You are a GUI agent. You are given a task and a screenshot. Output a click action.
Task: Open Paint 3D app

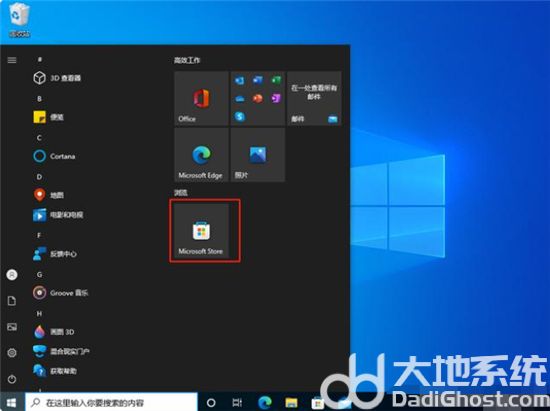click(x=53, y=331)
